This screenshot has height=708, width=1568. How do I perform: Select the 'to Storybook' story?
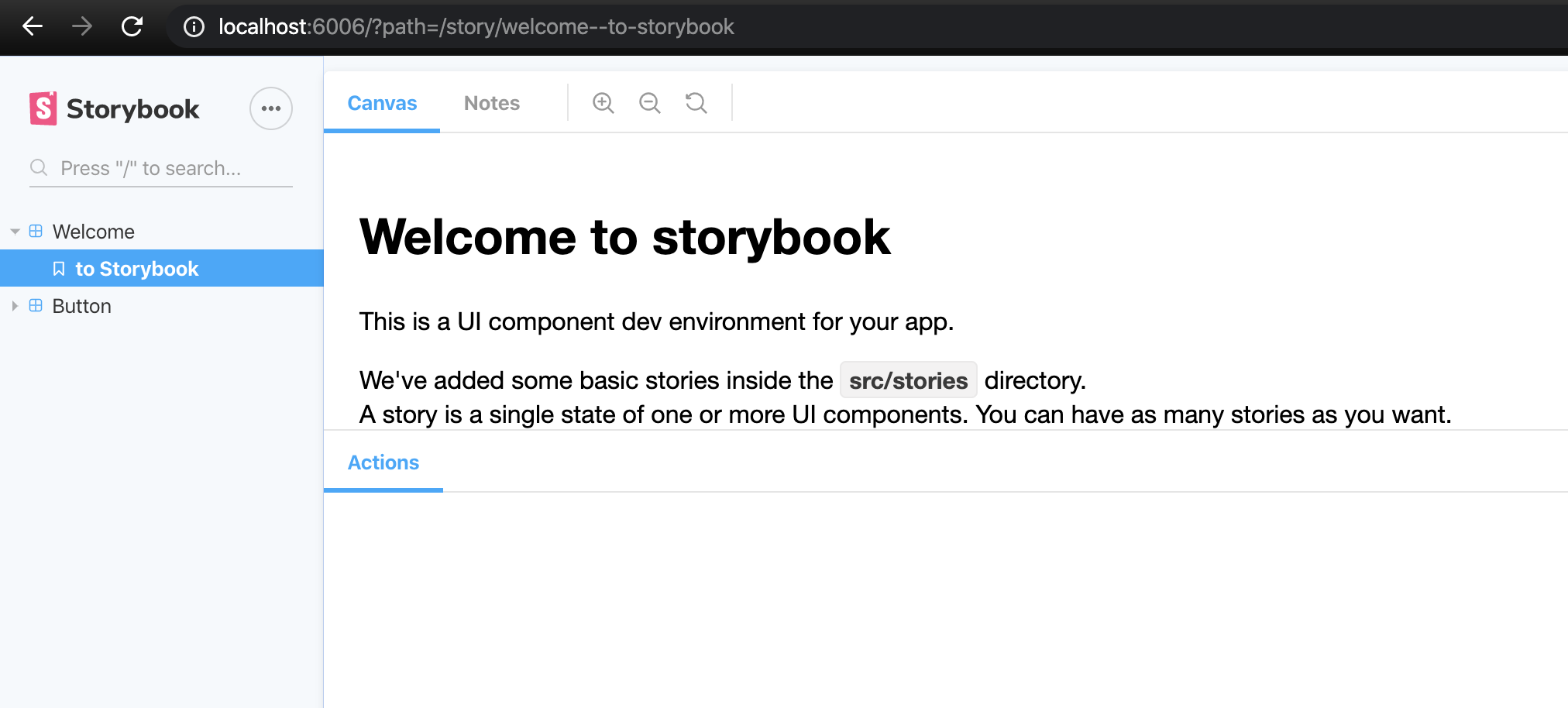[136, 268]
